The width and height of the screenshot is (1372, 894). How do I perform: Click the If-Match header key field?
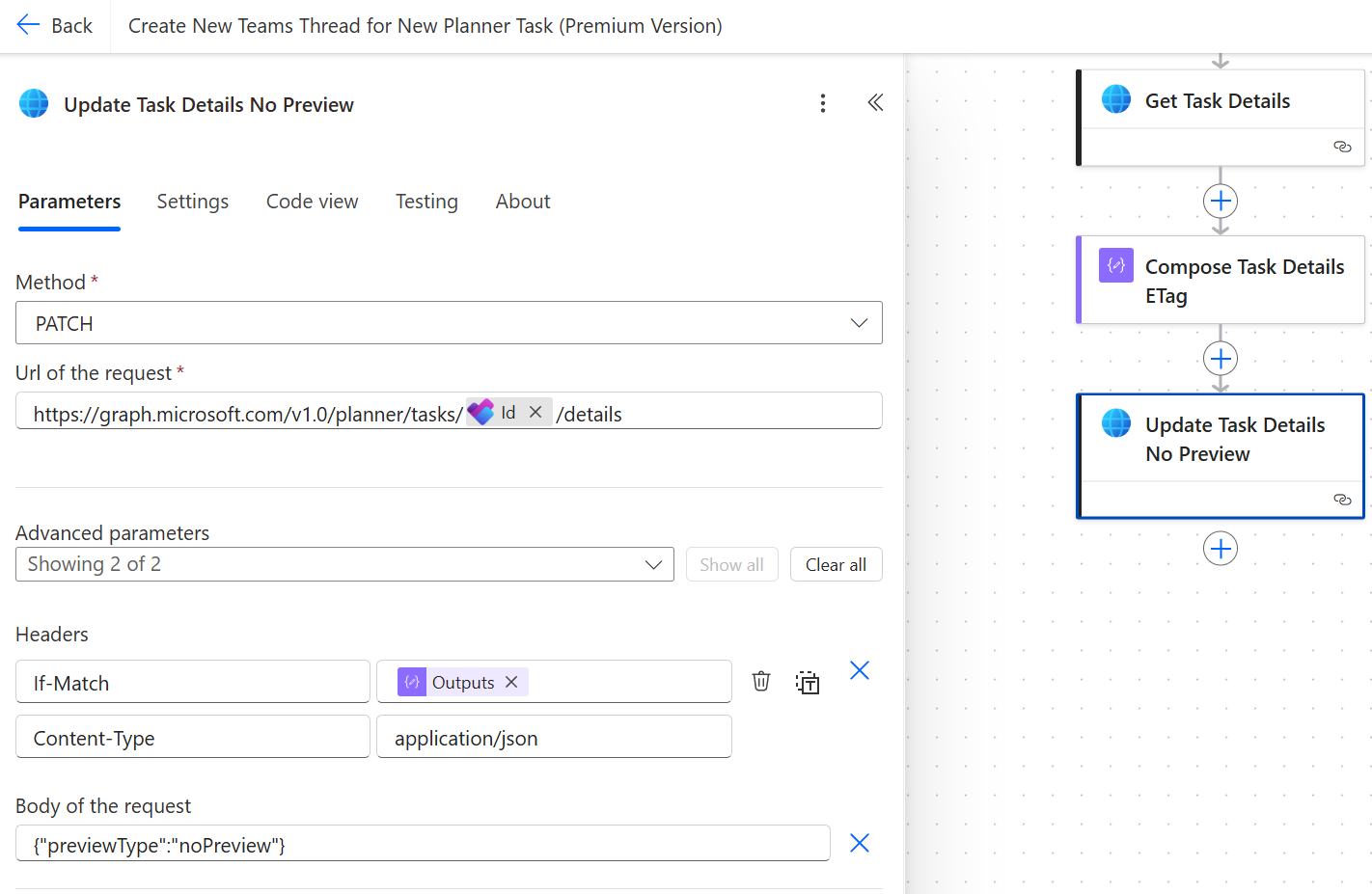[193, 682]
